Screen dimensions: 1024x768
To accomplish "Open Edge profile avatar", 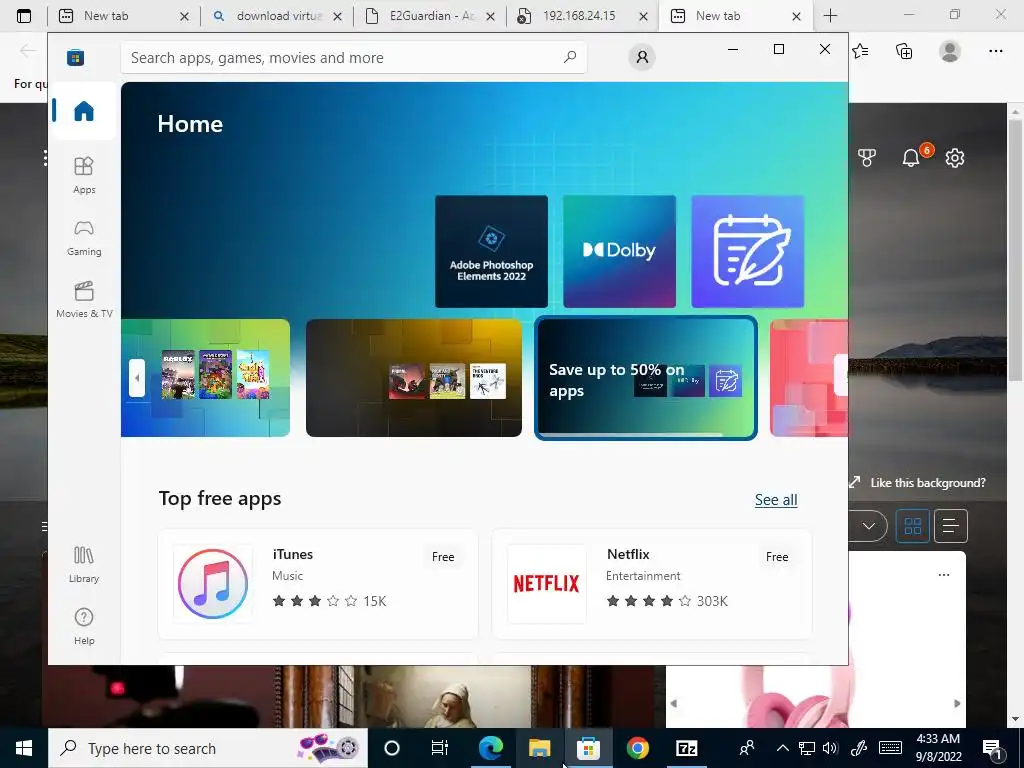I will pyautogui.click(x=950, y=51).
